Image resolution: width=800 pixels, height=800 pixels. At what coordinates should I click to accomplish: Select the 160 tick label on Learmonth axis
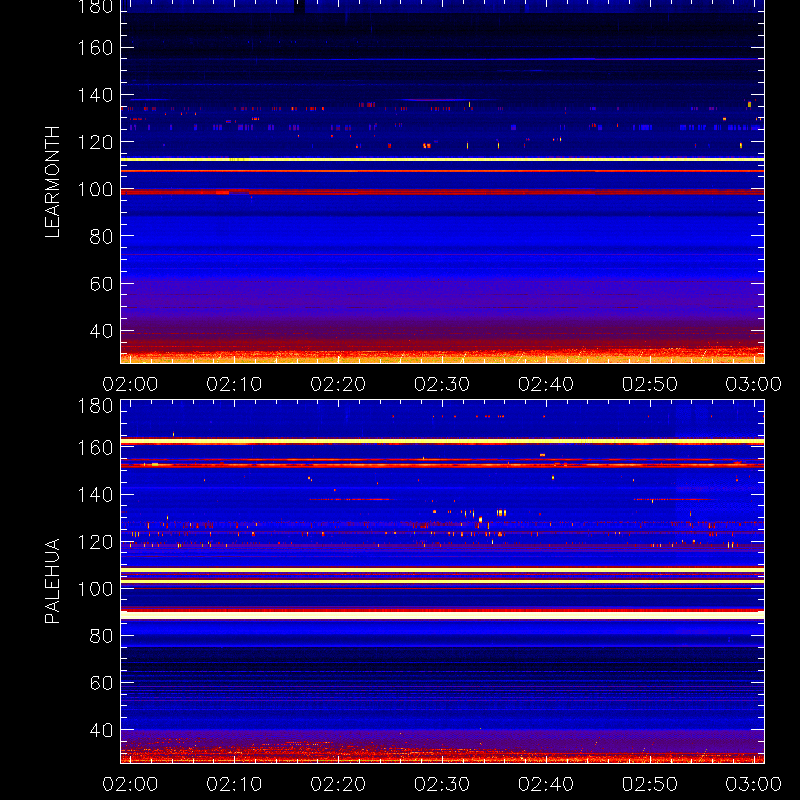pos(95,48)
